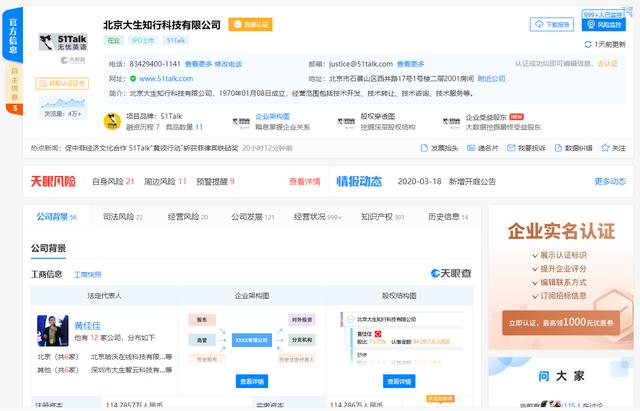
Task: Switch to the 经营风险 tab
Action: [x=188, y=217]
